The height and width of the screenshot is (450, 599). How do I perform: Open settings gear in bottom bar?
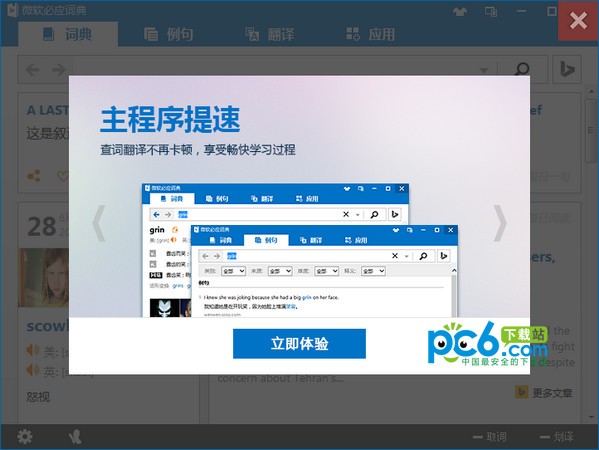click(x=25, y=437)
